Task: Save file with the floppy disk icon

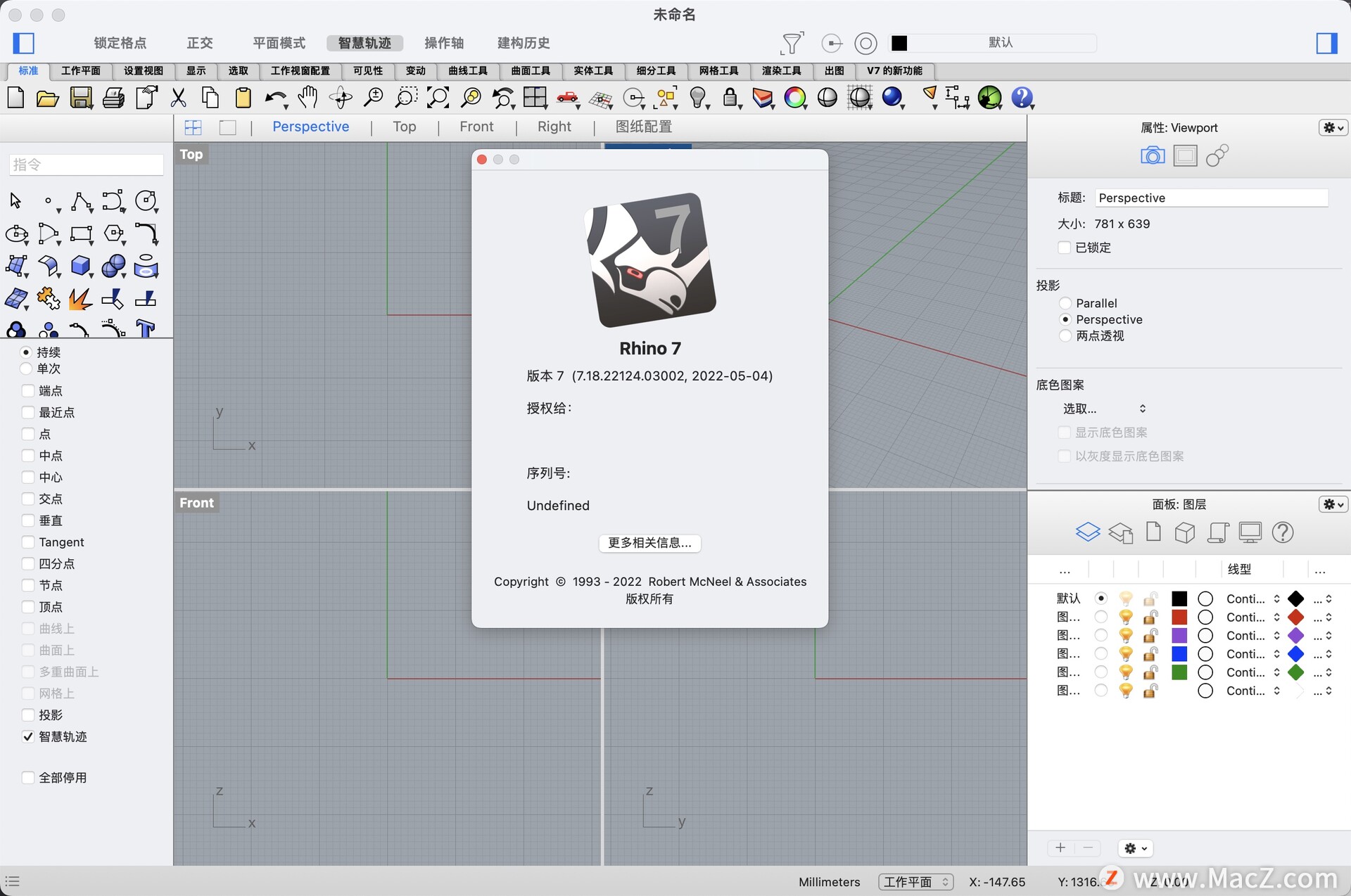Action: tap(81, 98)
